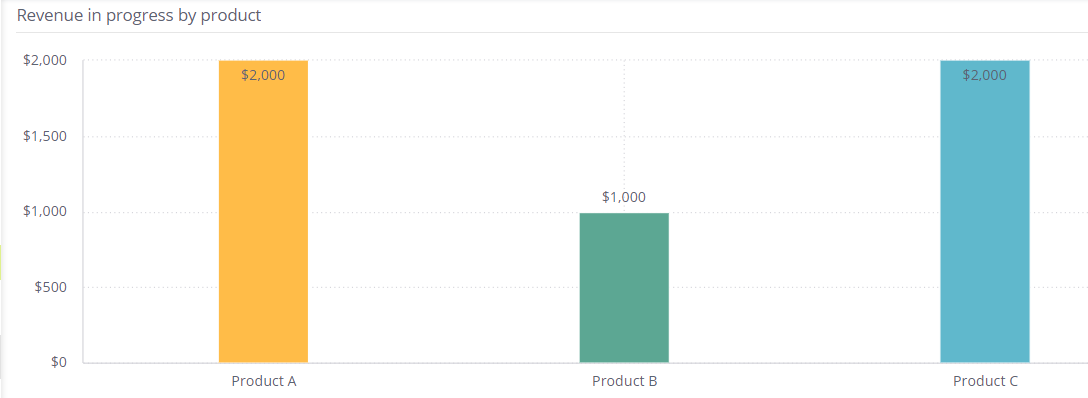Click the $0 y-axis tick label
The image size is (1088, 398).
58,362
